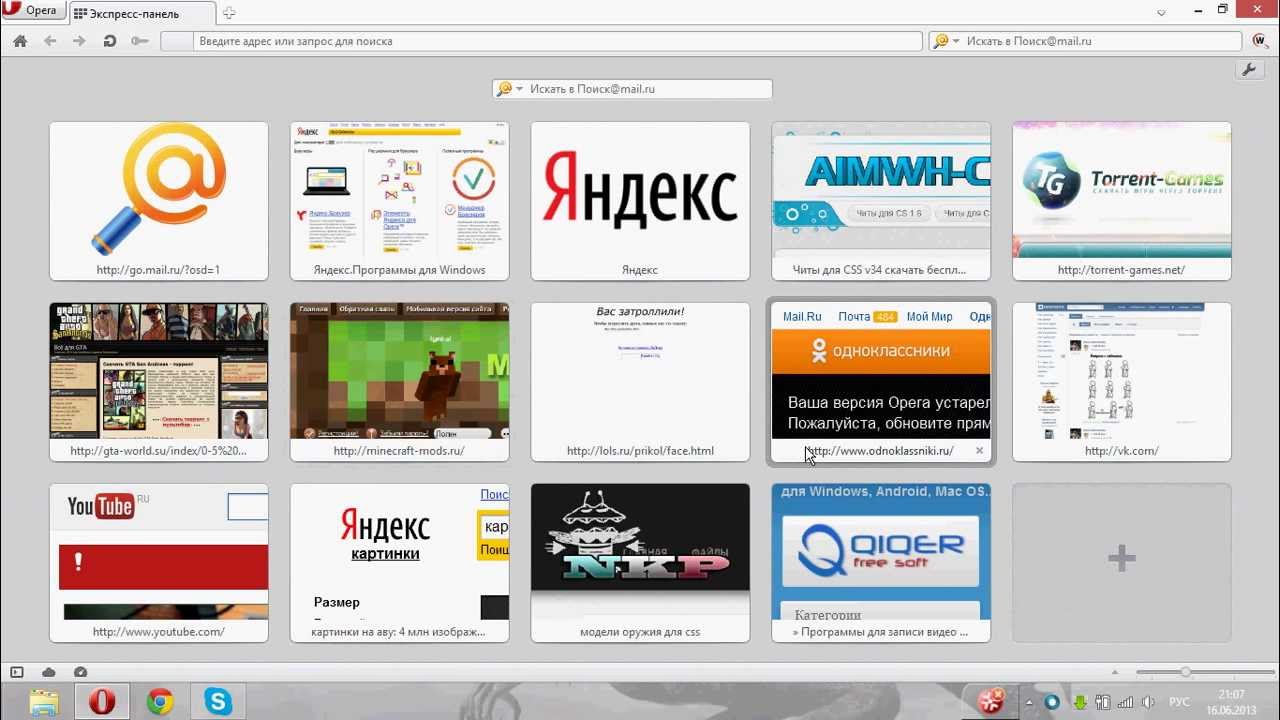
Task: Remove odnoklassniki tile with its X button
Action: click(980, 451)
